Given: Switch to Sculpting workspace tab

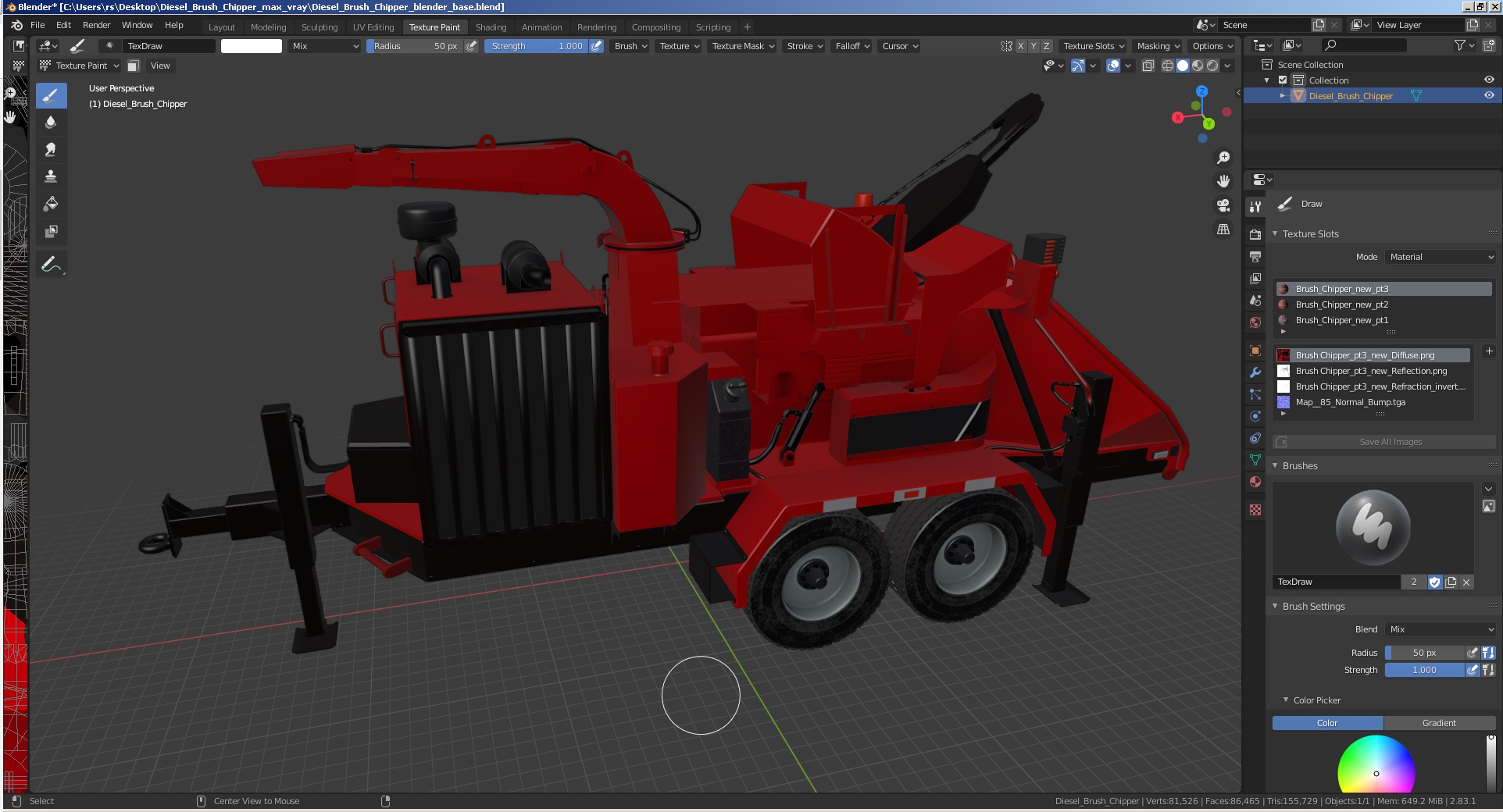Looking at the screenshot, I should pos(320,27).
